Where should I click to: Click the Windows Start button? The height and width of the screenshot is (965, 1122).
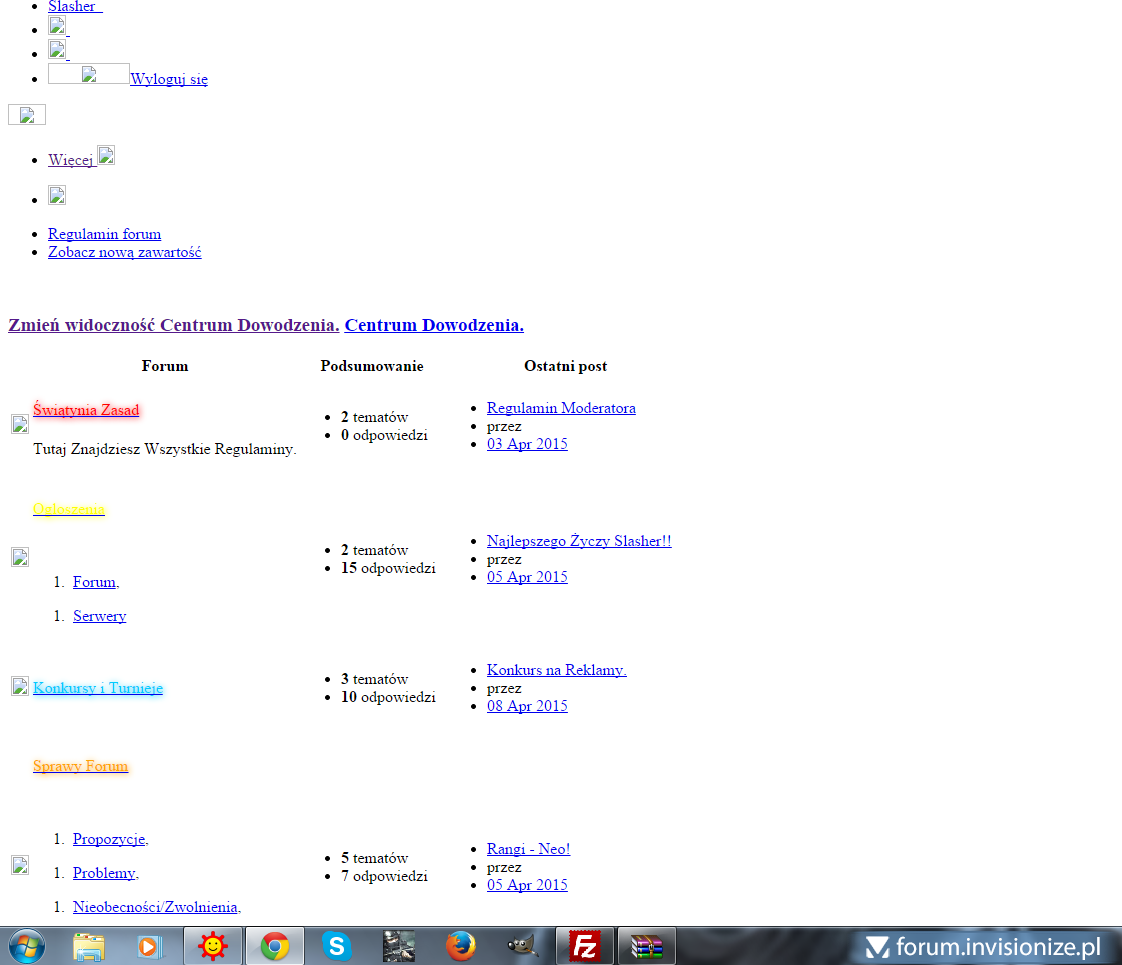(x=26, y=946)
